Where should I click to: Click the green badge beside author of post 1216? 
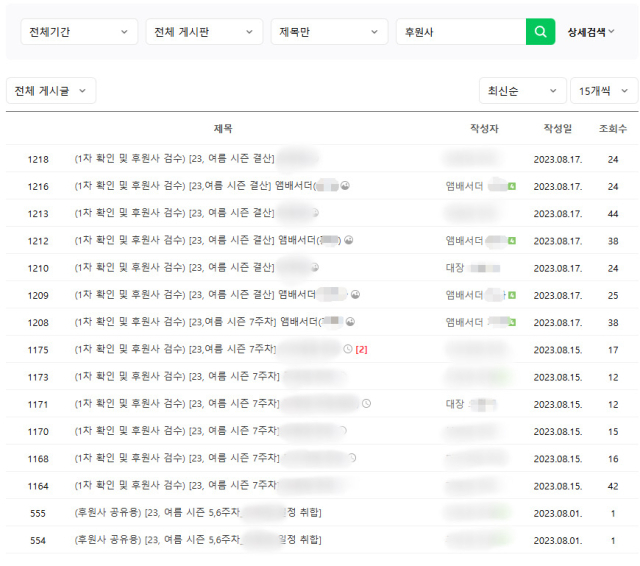click(511, 186)
